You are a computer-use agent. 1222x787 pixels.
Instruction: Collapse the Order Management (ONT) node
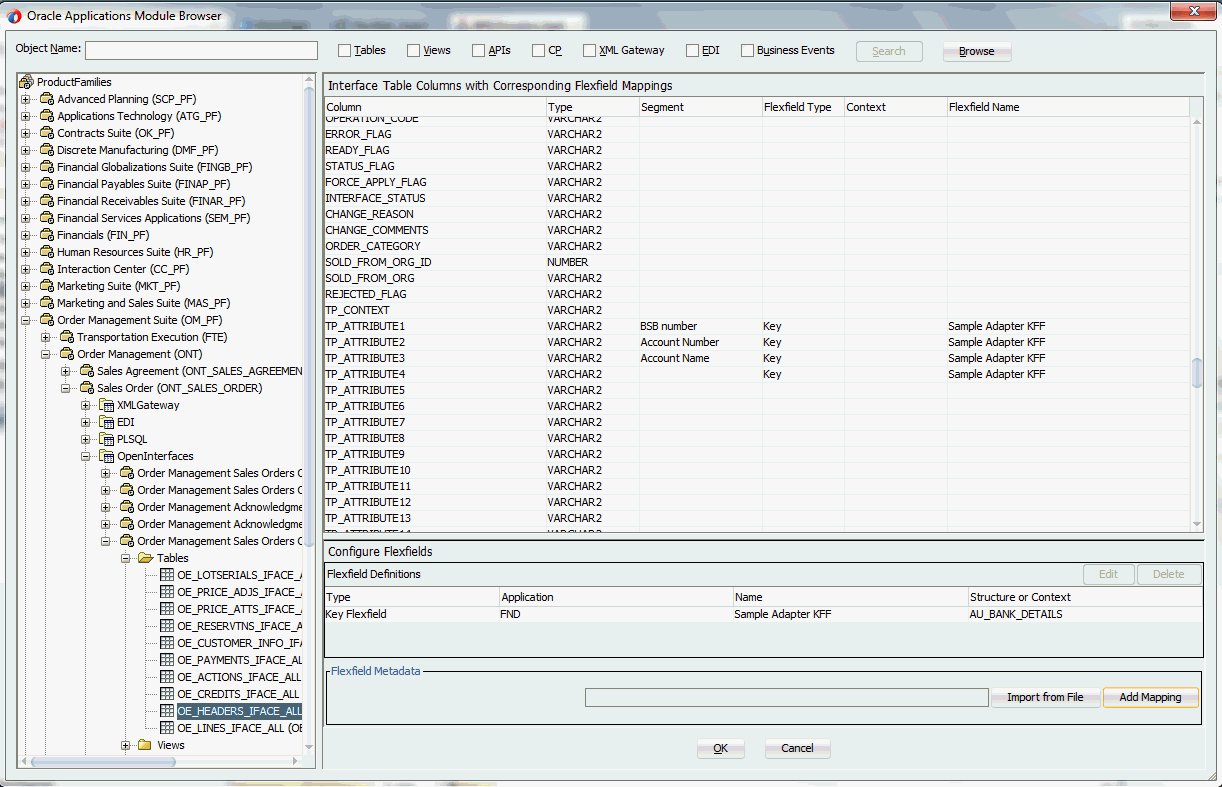click(46, 354)
